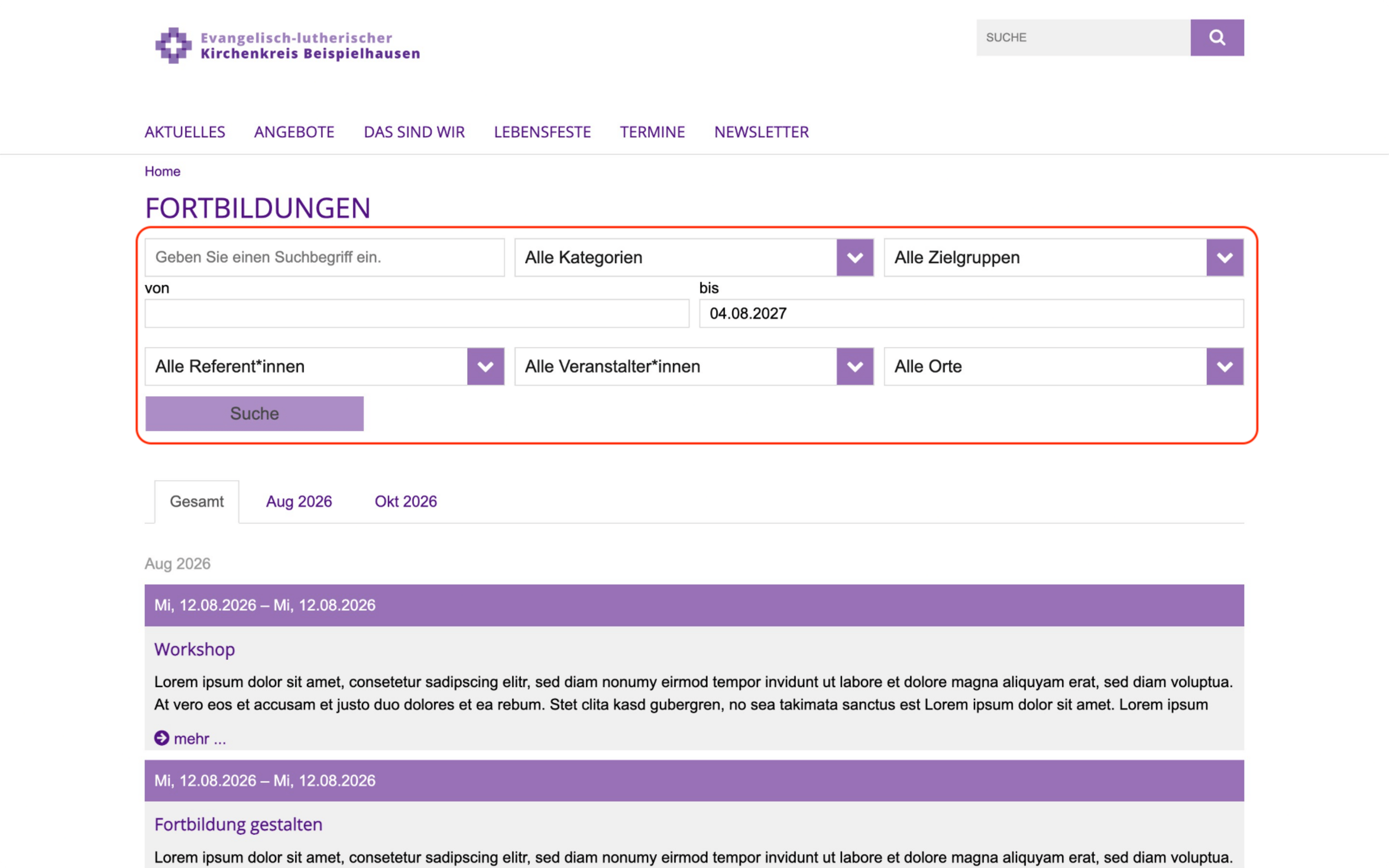
Task: Click the date bar above Fortbildung gestalten
Action: coord(694,781)
